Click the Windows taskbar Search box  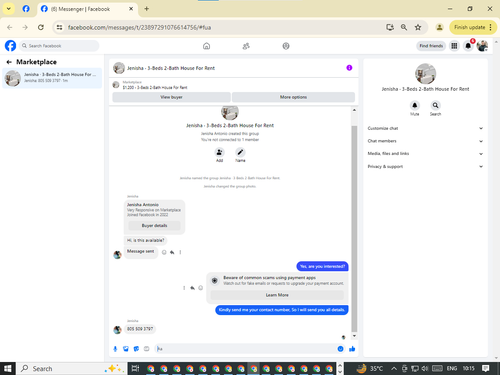[71, 368]
